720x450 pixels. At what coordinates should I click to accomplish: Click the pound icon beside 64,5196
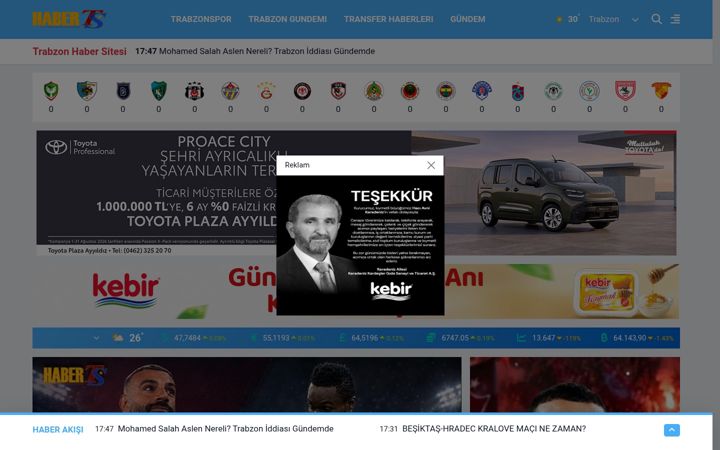(342, 338)
